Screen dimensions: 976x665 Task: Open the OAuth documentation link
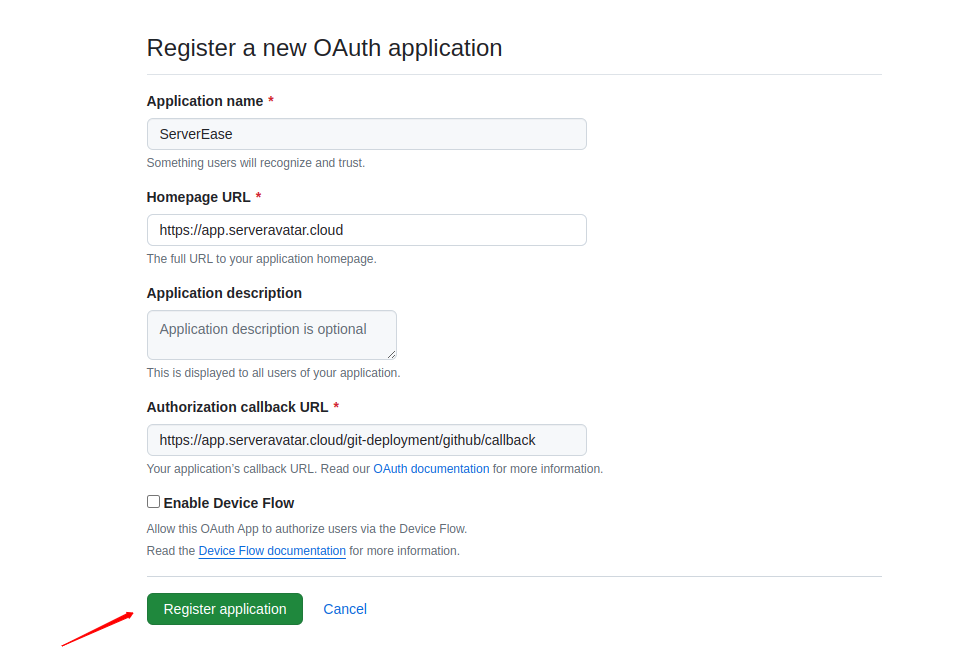pyautogui.click(x=431, y=469)
